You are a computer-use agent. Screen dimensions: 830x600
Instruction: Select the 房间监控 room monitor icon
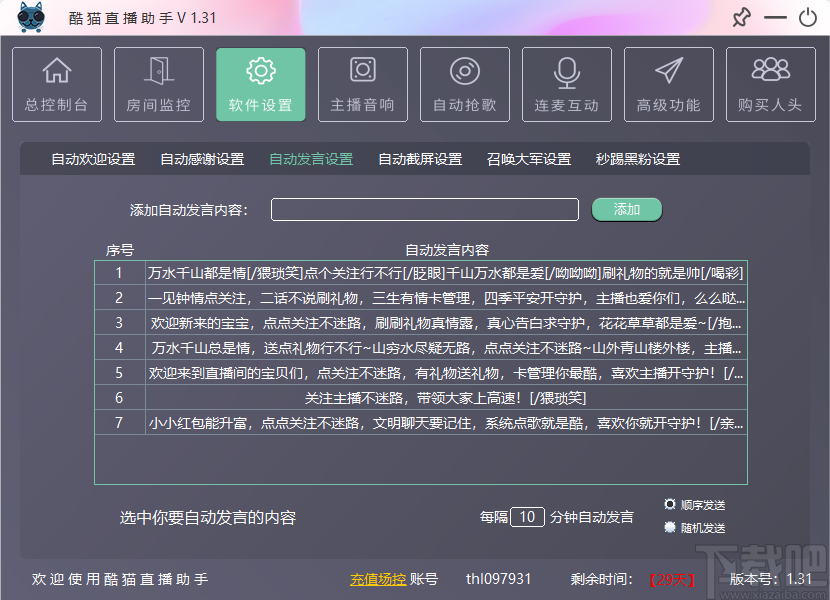(158, 84)
